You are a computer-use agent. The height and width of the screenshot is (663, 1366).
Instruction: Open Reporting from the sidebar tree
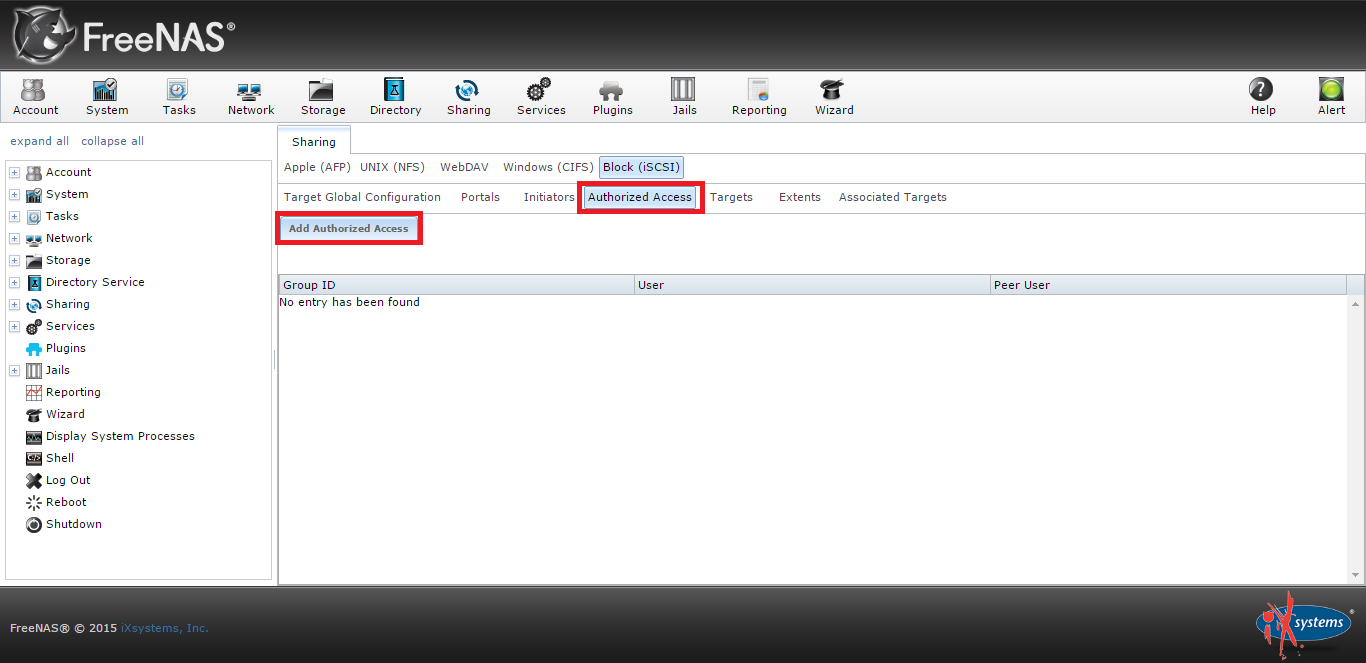(73, 392)
